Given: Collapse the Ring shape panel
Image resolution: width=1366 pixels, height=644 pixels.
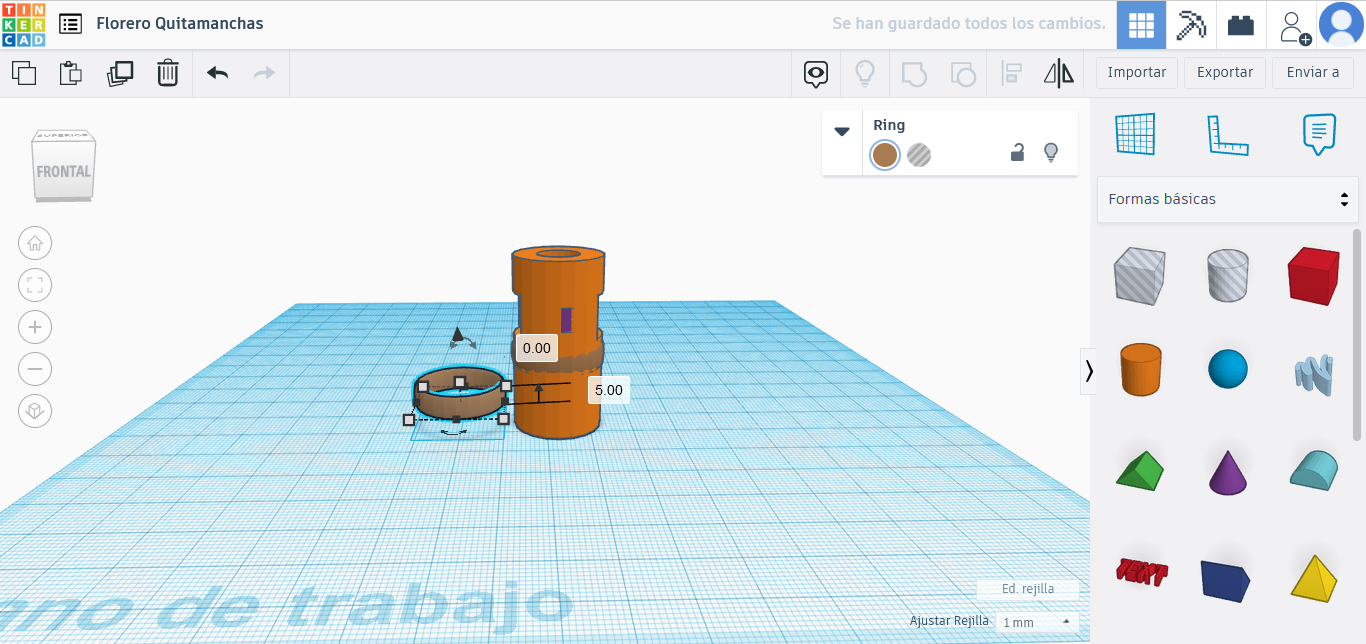Looking at the screenshot, I should (842, 131).
